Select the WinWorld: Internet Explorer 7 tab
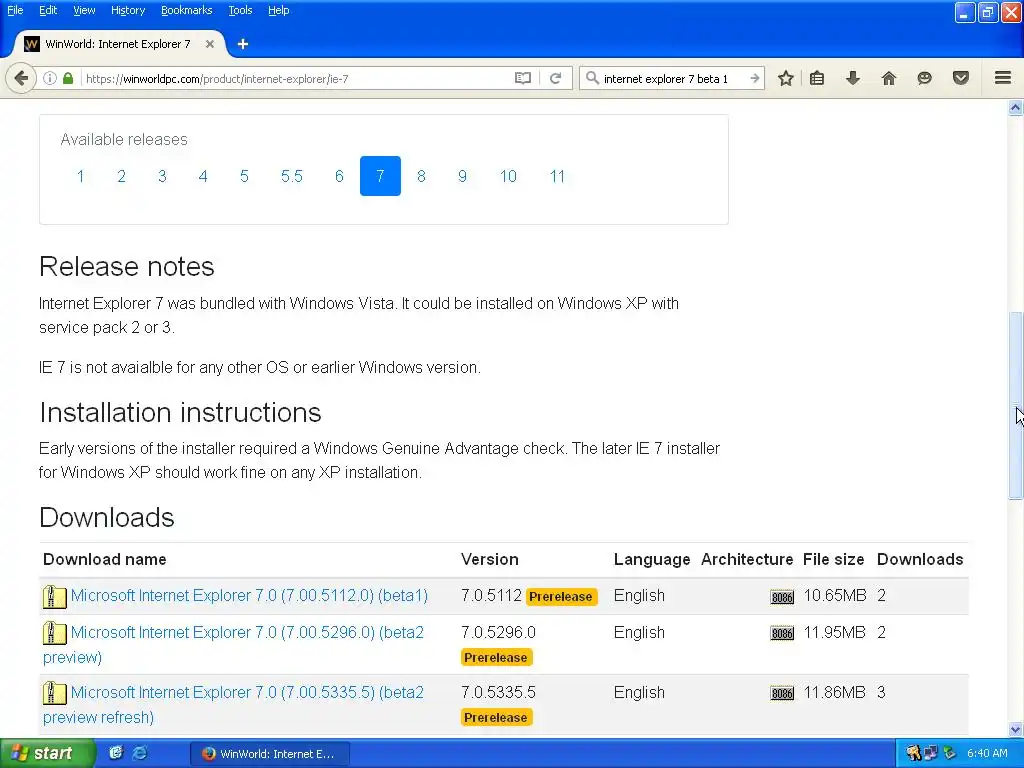The height and width of the screenshot is (768, 1024). click(119, 44)
